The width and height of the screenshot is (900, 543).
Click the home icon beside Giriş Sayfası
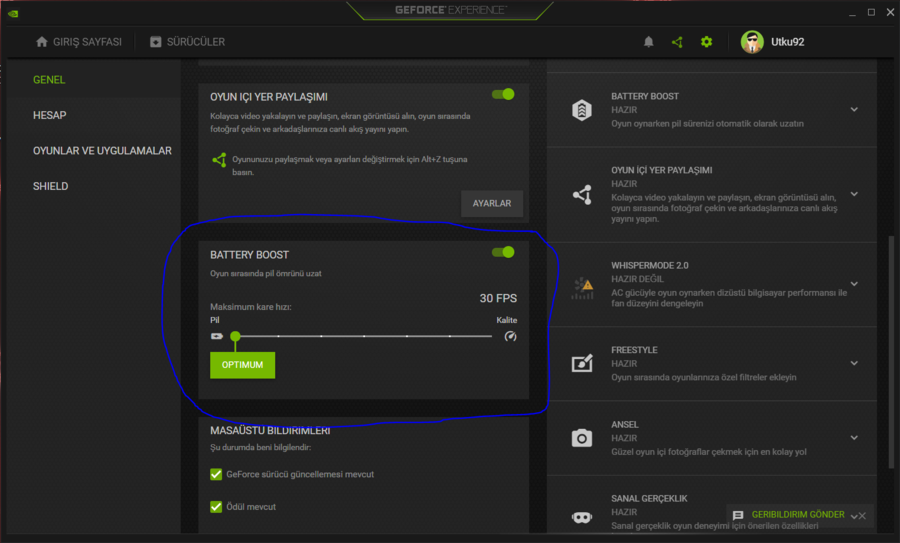point(41,42)
